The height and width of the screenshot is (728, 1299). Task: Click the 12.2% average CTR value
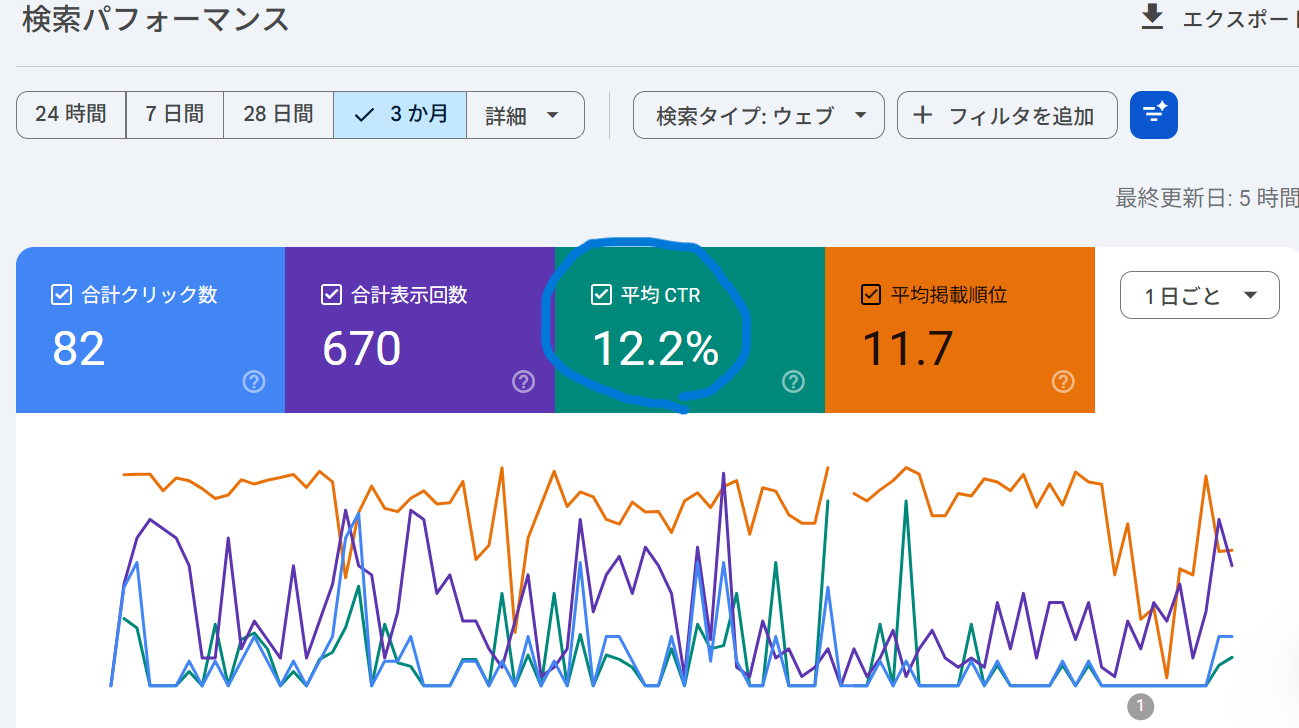coord(656,349)
